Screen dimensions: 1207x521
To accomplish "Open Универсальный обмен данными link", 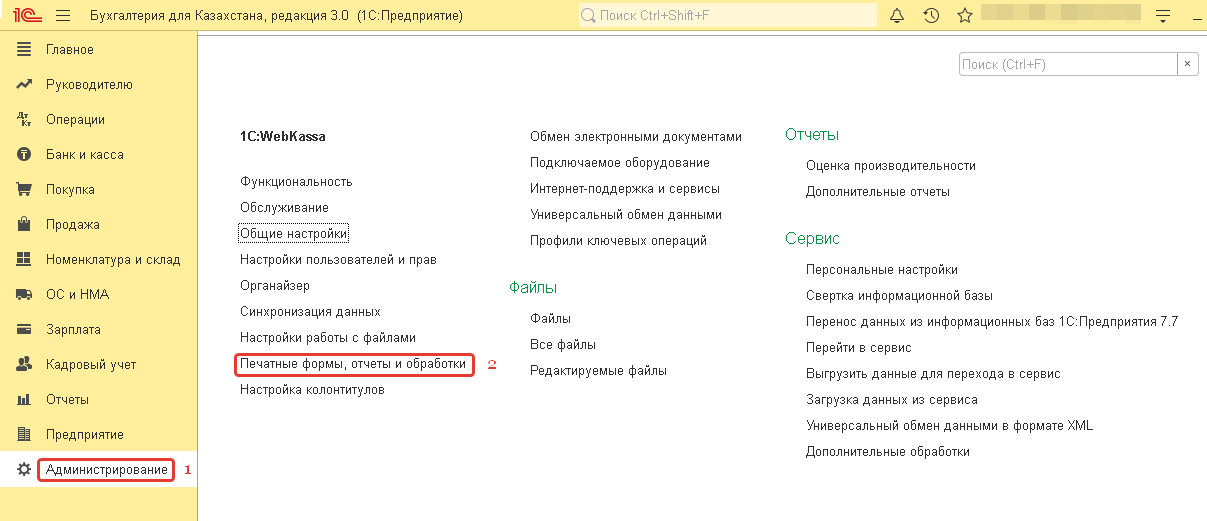I will click(x=626, y=214).
